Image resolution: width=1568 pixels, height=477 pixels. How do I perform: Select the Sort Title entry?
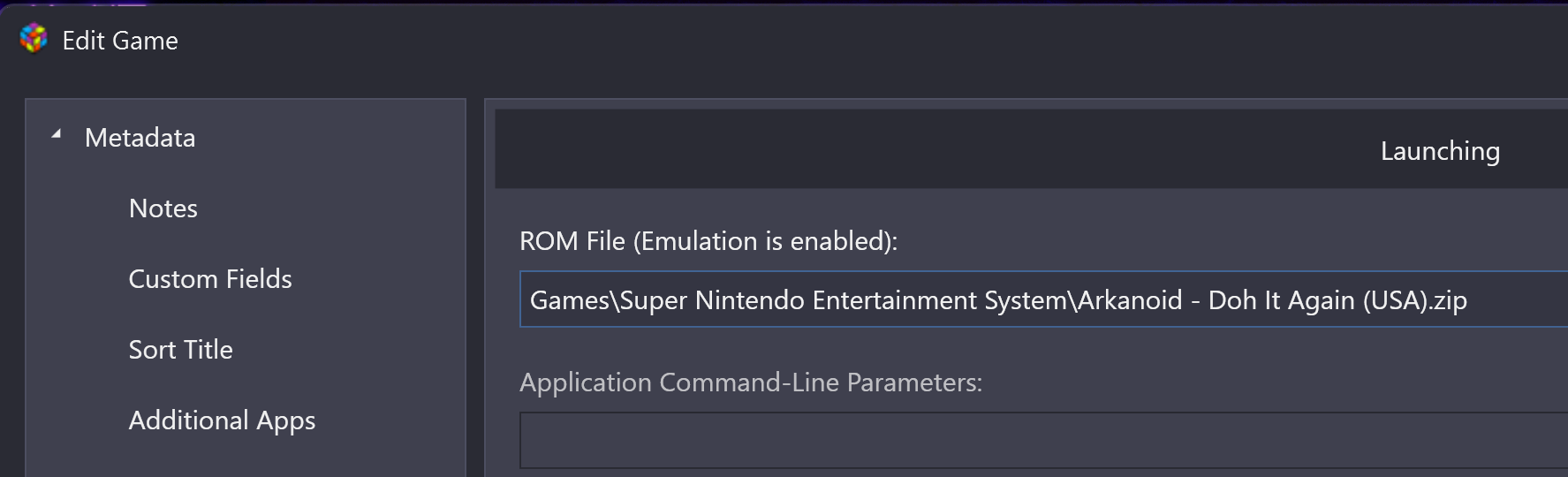click(x=181, y=350)
